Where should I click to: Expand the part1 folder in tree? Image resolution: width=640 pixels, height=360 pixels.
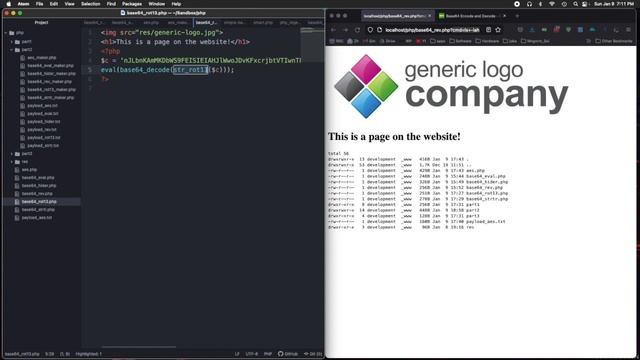(12, 42)
